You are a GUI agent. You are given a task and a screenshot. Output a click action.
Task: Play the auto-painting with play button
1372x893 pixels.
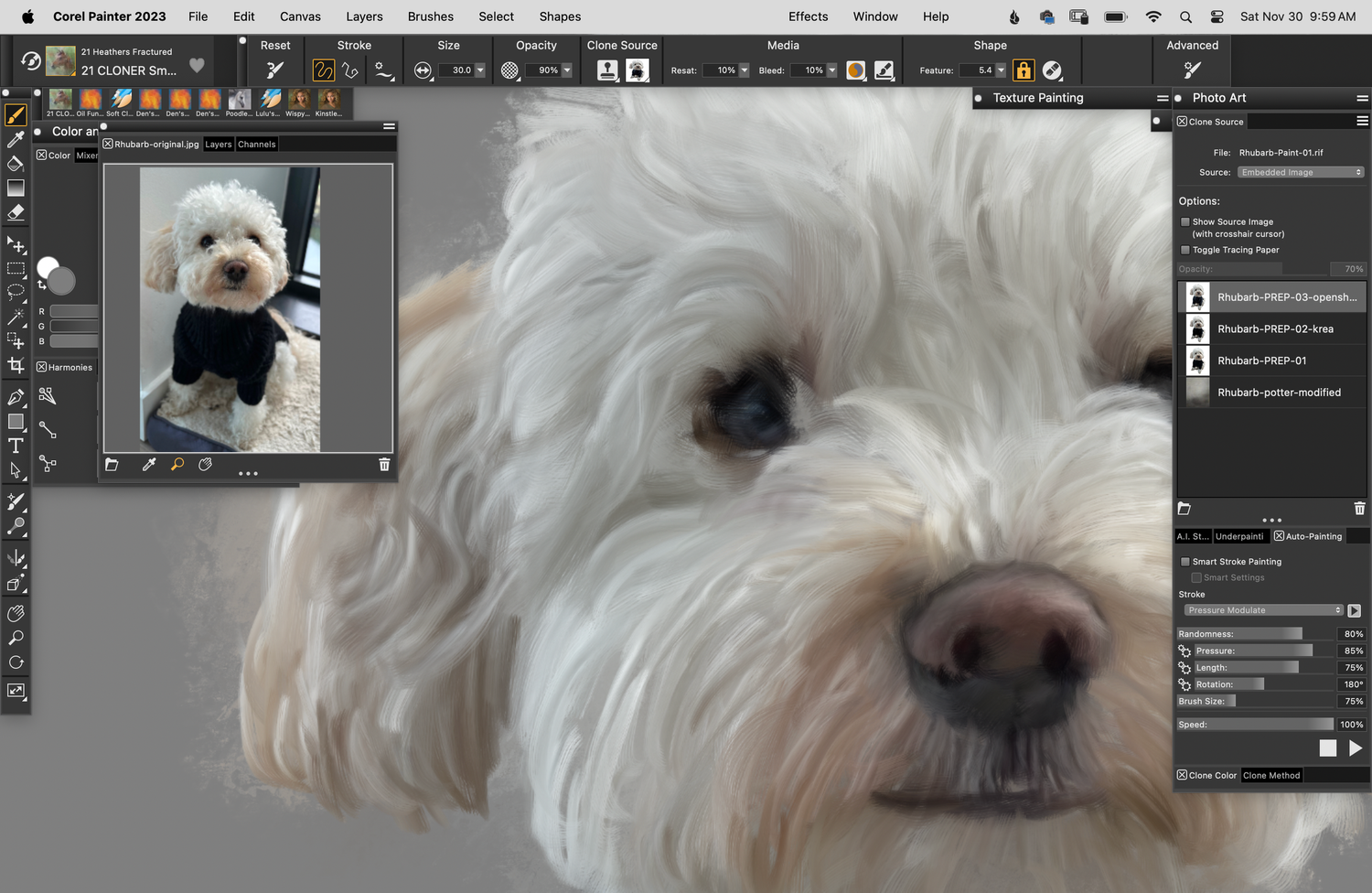tap(1356, 748)
